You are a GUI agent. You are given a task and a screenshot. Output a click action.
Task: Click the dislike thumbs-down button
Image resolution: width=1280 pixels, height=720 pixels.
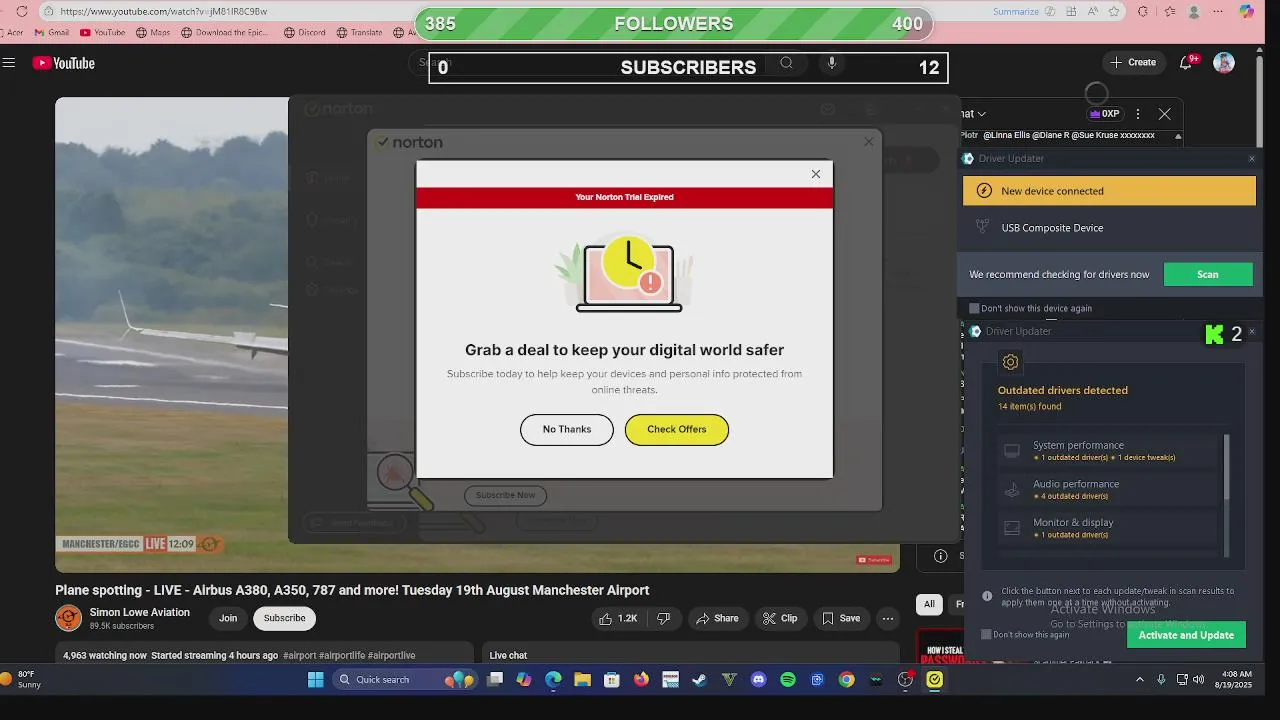664,618
